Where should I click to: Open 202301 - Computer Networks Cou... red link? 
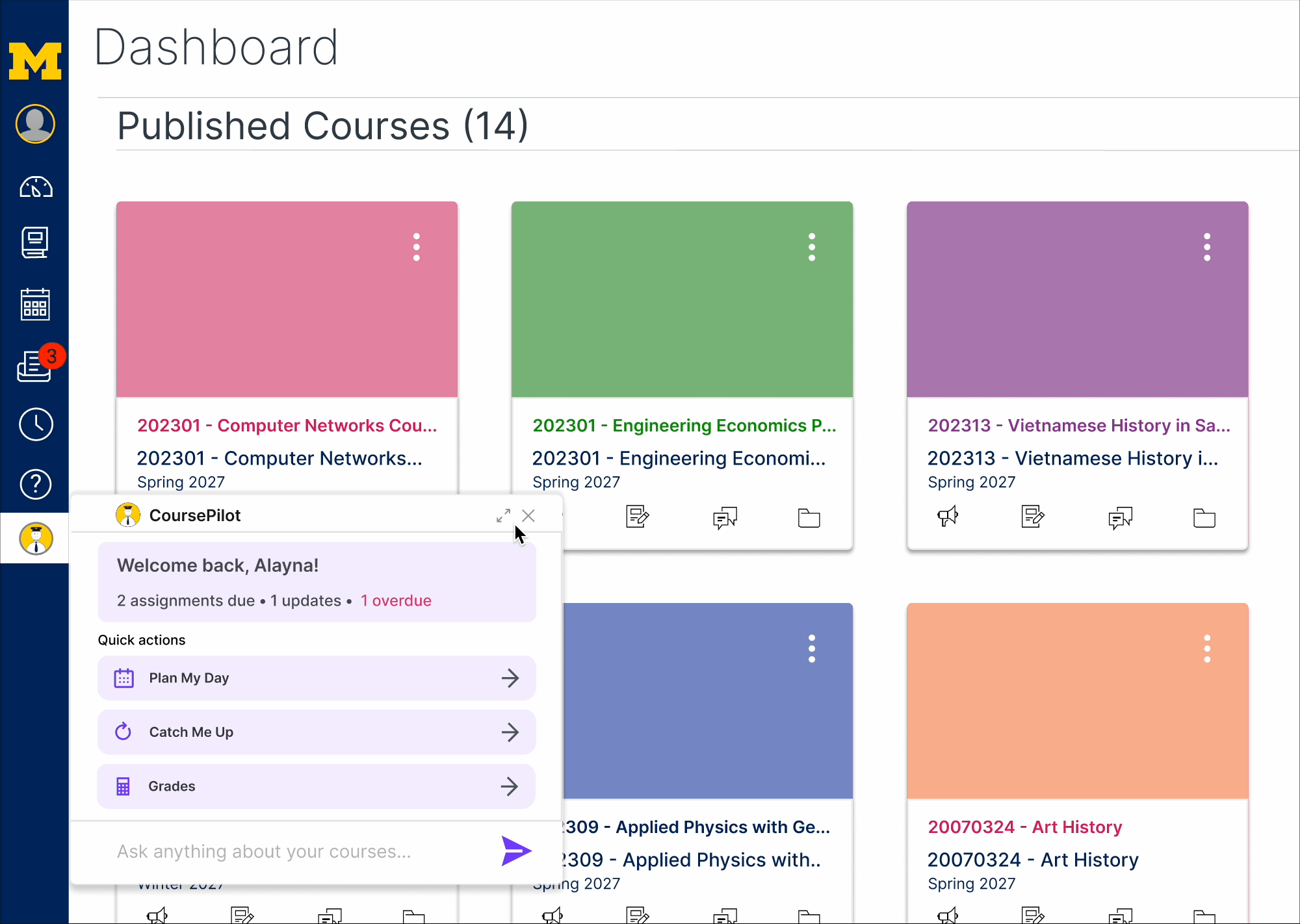coord(287,426)
